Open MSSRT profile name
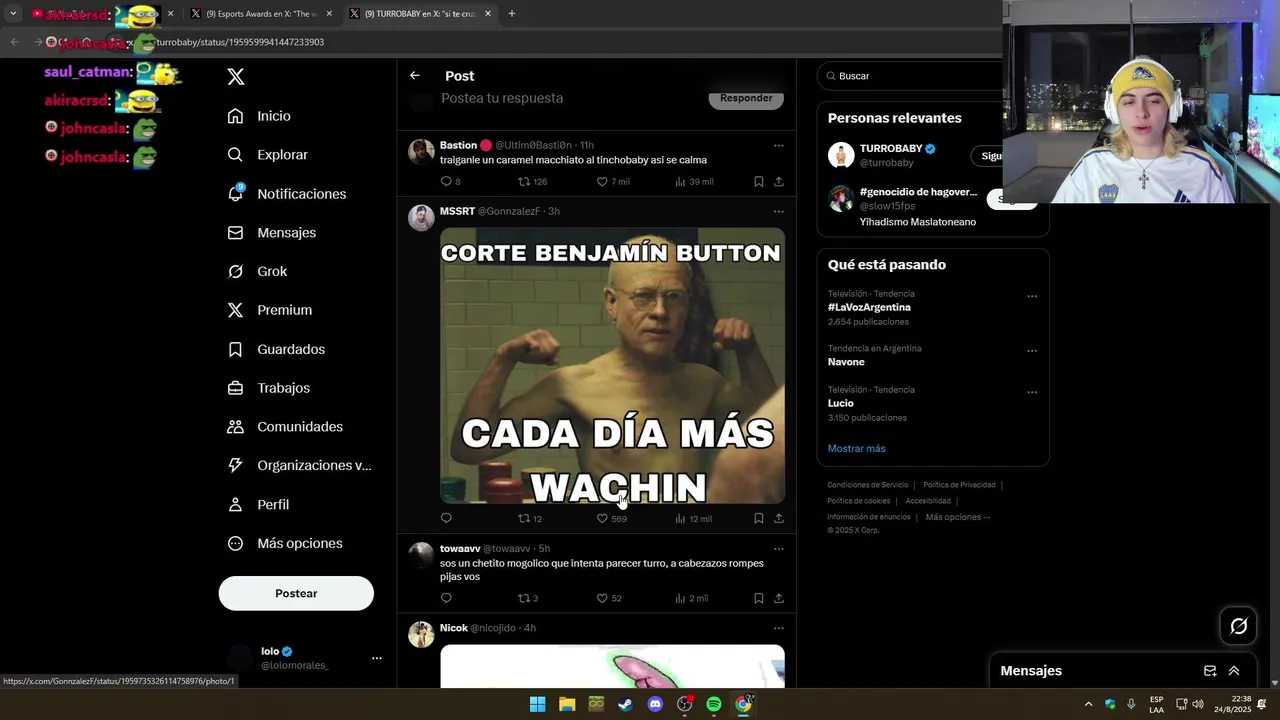Viewport: 1280px width, 720px height. pos(457,211)
